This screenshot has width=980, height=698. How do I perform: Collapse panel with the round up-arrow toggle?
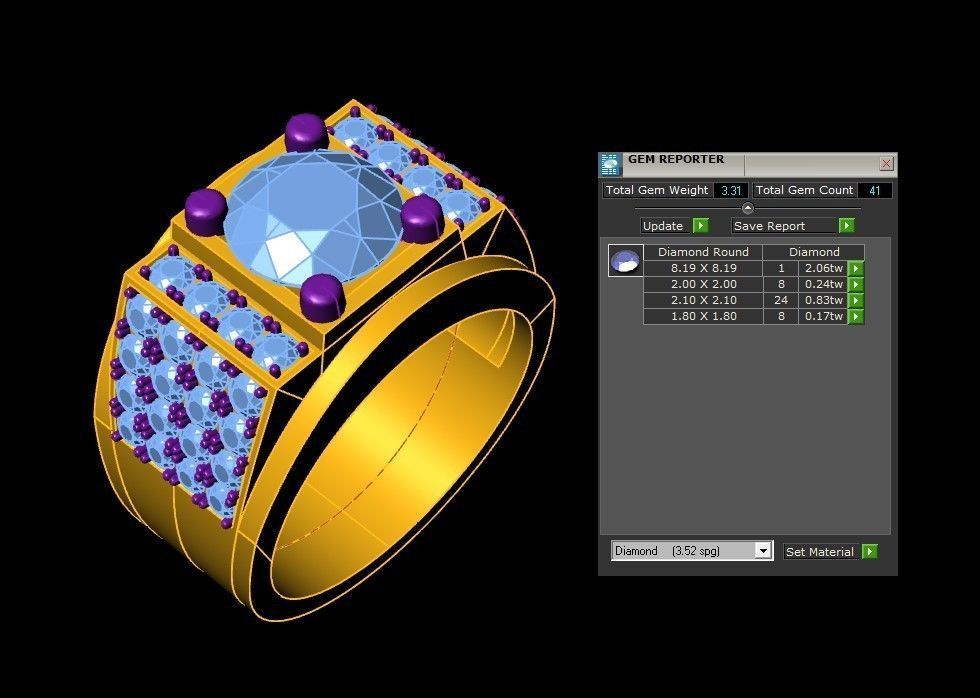748,208
